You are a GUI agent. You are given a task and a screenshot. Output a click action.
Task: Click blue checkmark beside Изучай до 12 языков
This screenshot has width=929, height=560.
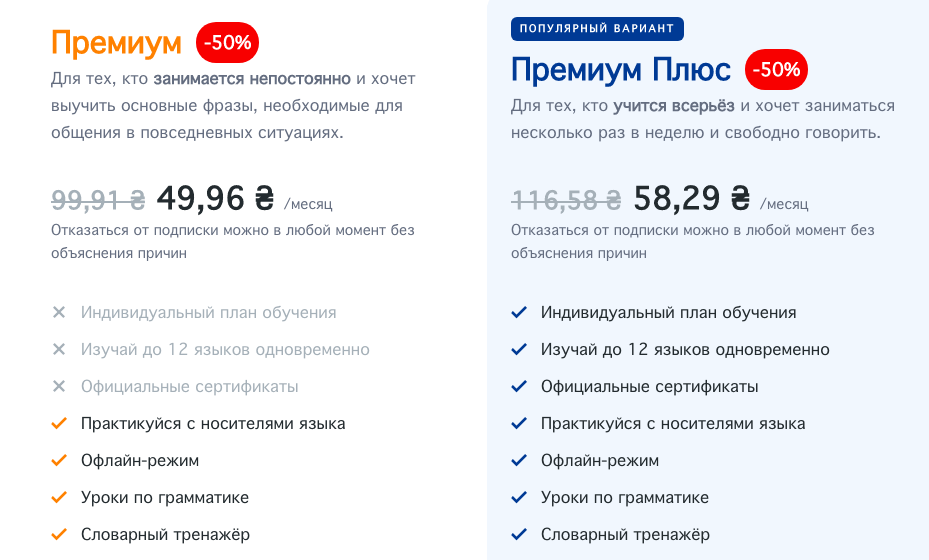[518, 349]
